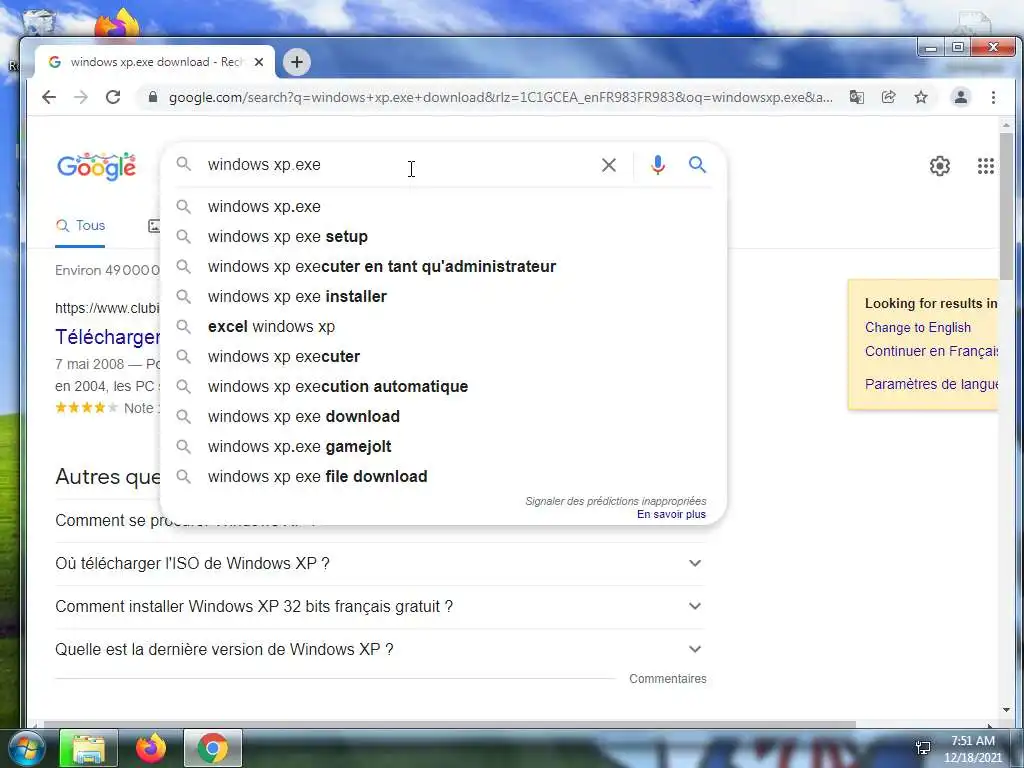Click the scrollbar down arrow
Image resolution: width=1024 pixels, height=768 pixels.
[x=1006, y=710]
